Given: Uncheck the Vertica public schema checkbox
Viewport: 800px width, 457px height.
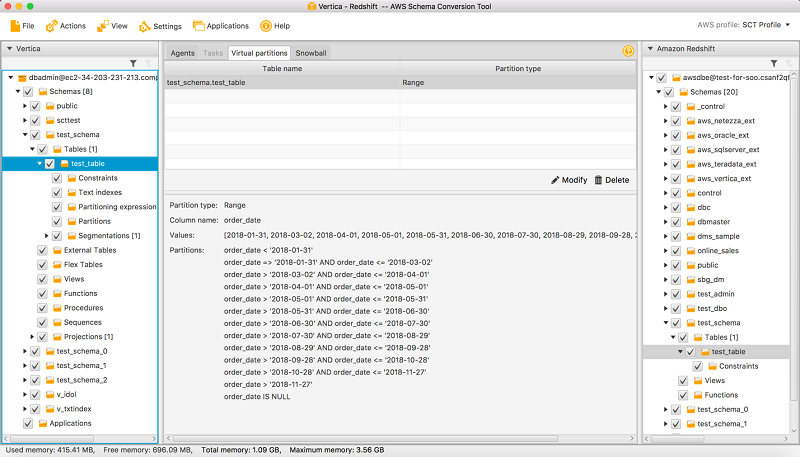Looking at the screenshot, I should 35,106.
